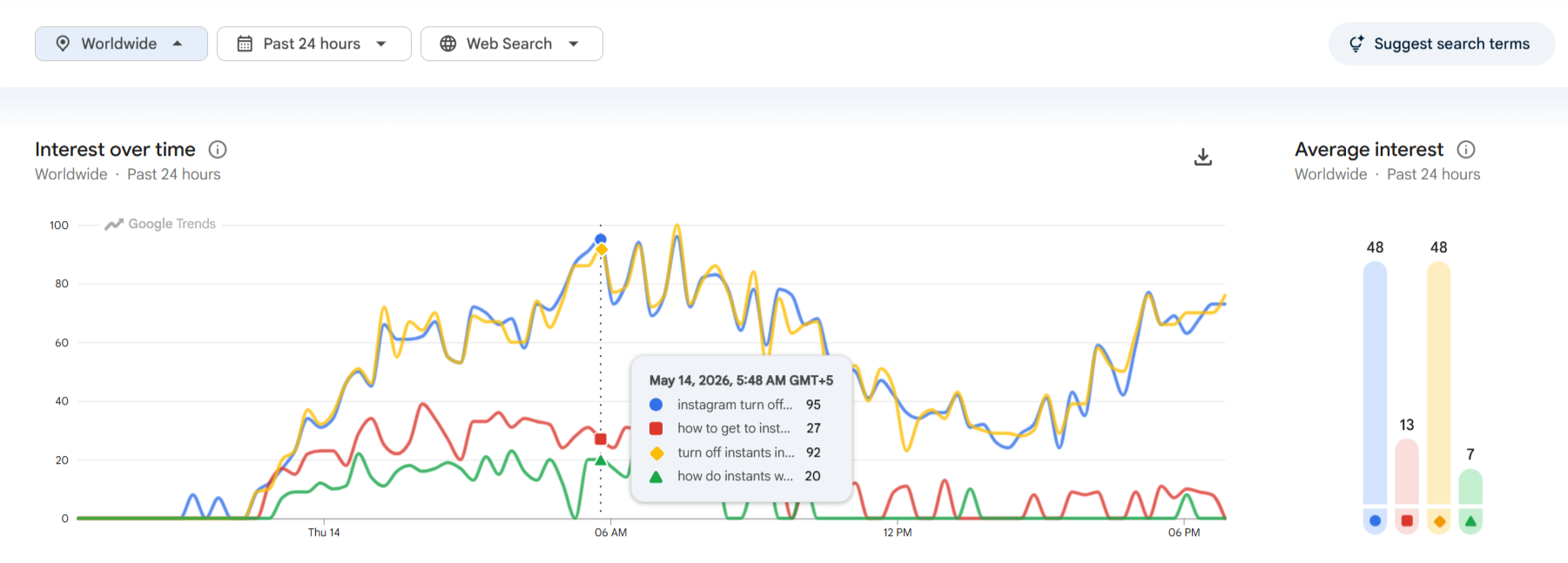The image size is (1568, 563).
Task: Click yellow diamond marker on chart line
Action: pos(602,250)
